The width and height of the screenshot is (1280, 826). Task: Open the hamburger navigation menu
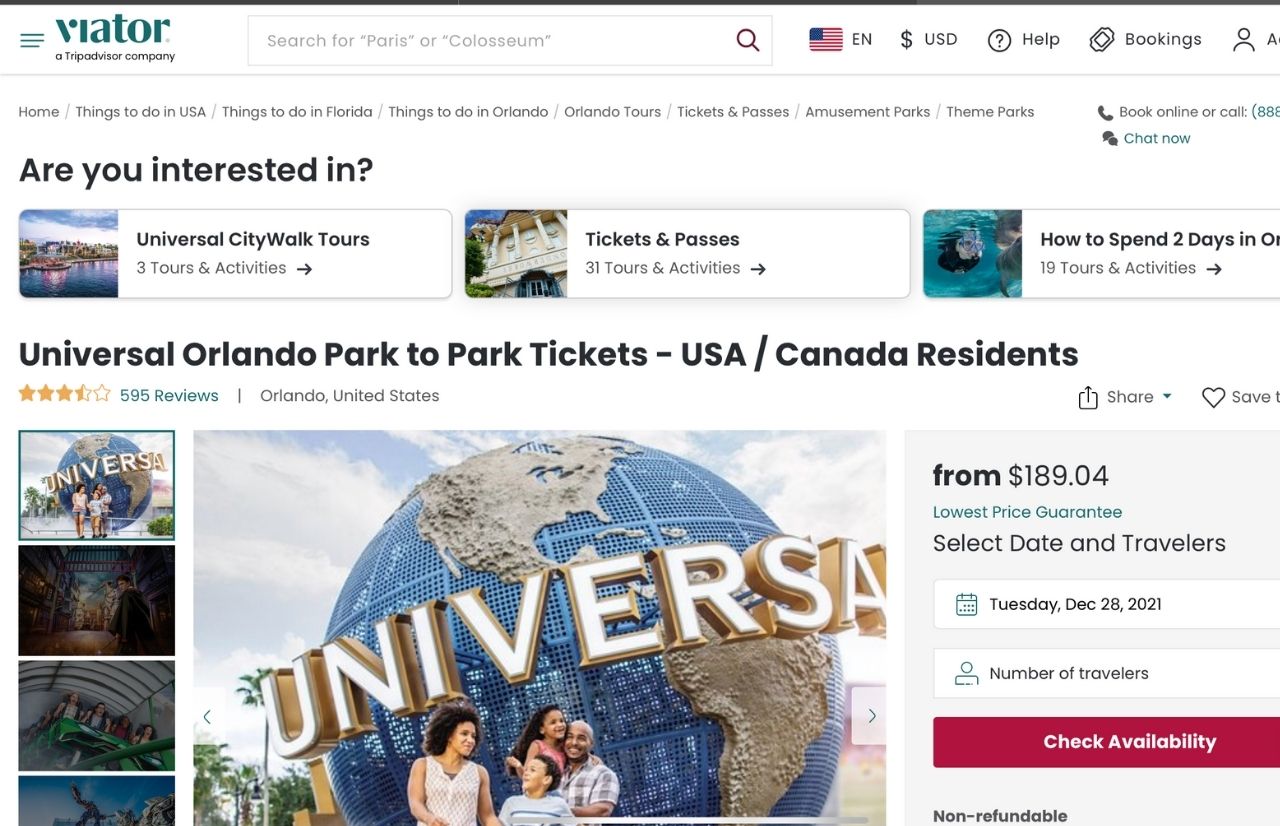32,40
